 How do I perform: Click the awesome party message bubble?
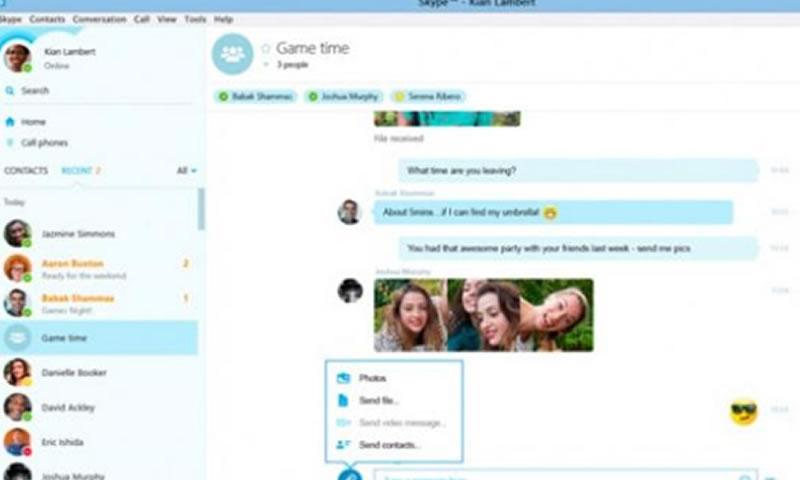[x=578, y=248]
